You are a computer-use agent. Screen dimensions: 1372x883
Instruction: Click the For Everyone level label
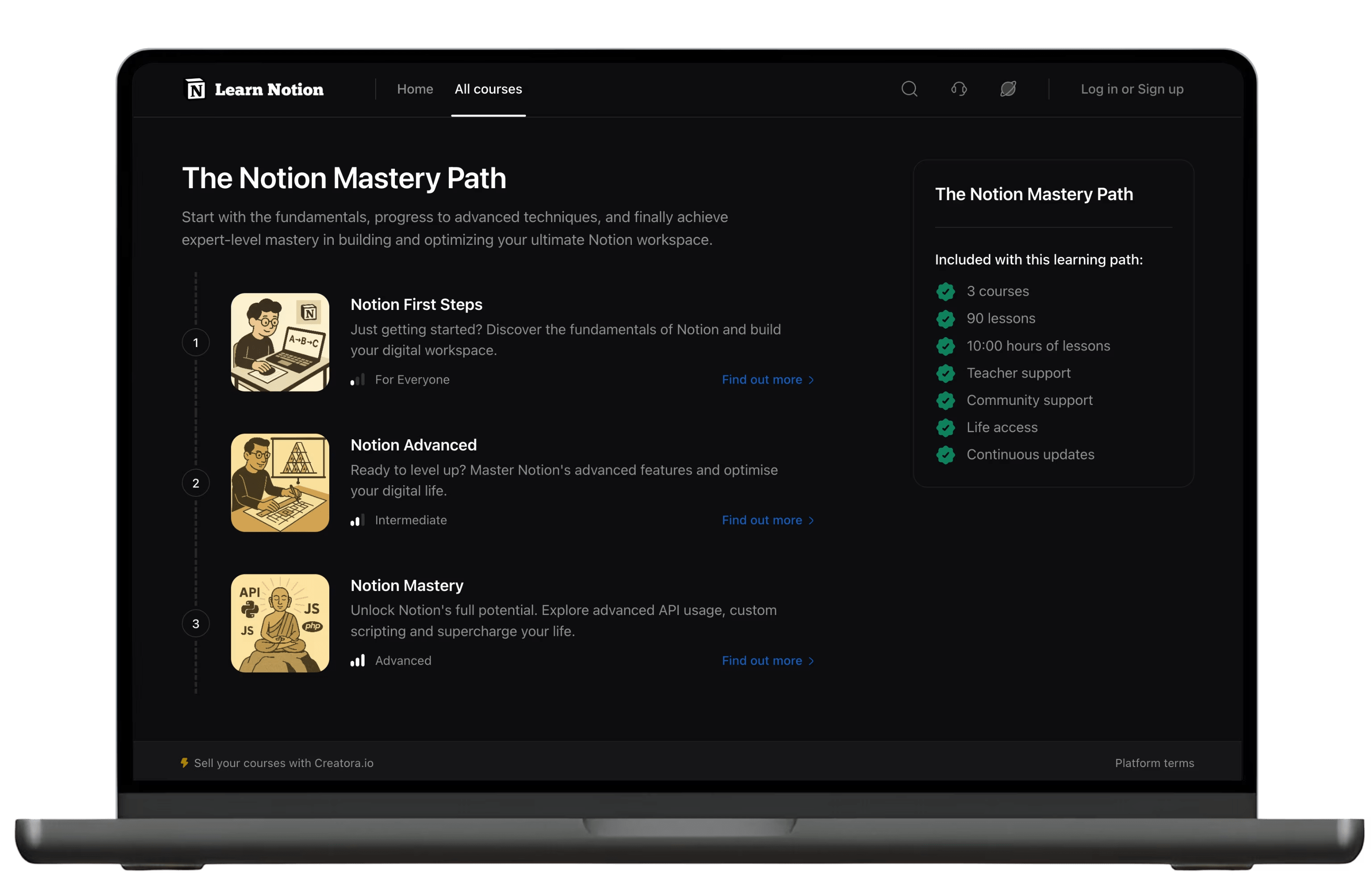[412, 380]
